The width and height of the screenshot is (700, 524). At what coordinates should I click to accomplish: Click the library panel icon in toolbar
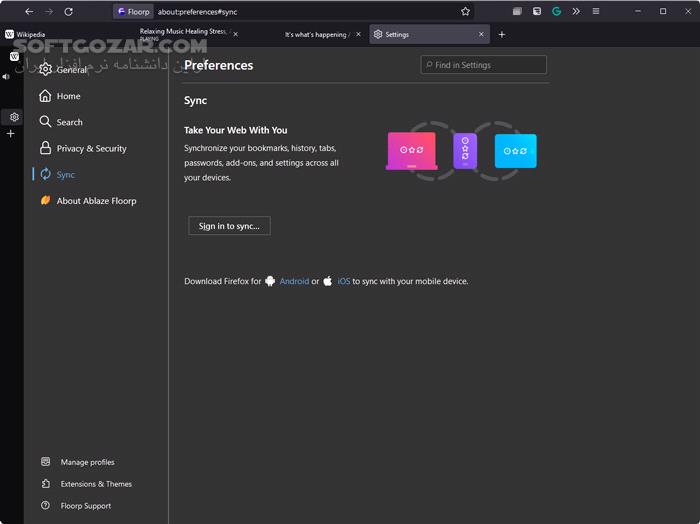click(x=517, y=12)
